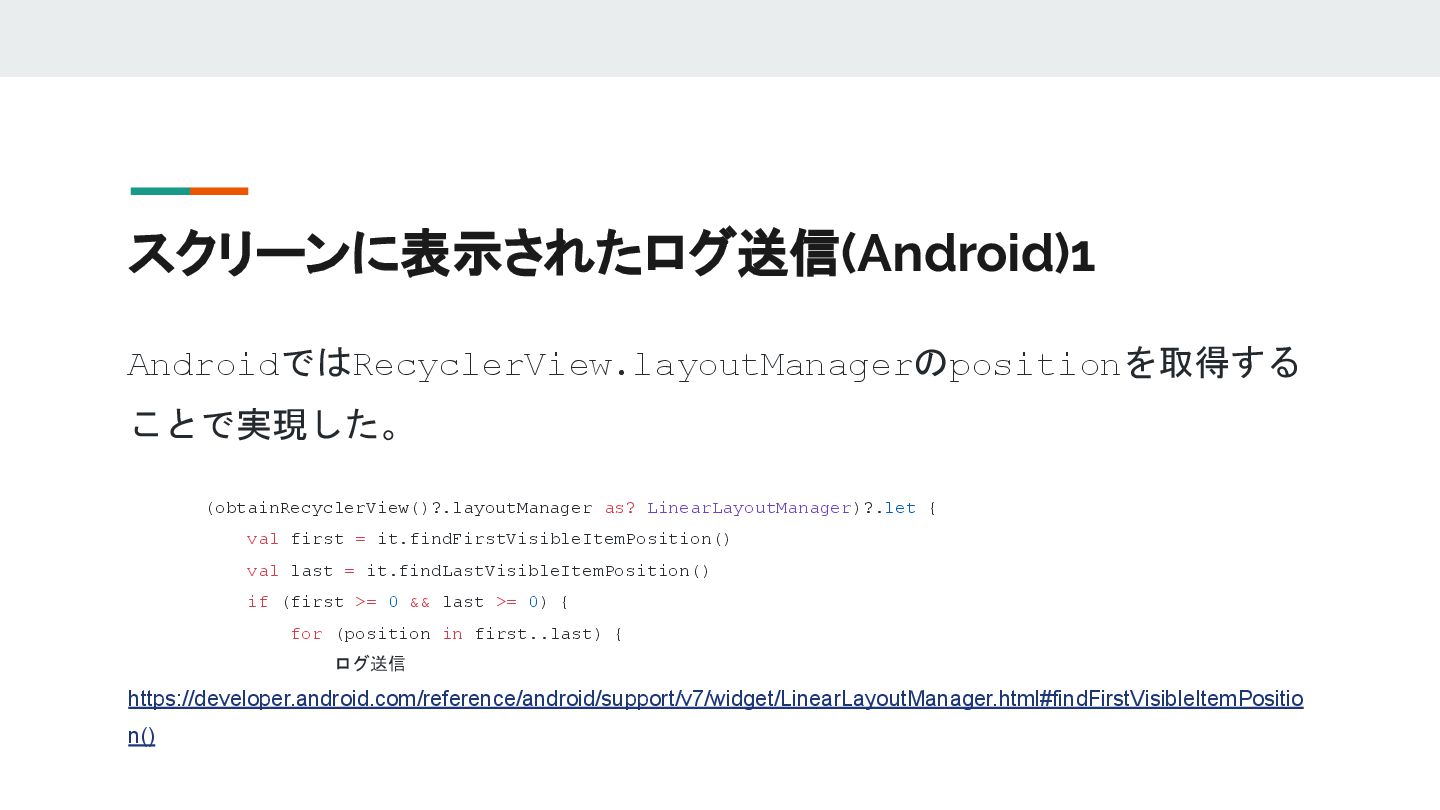Click the code line 'val last = it.findLastVisibleItemPosition()'
Image resolution: width=1440 pixels, height=810 pixels.
tap(478, 571)
